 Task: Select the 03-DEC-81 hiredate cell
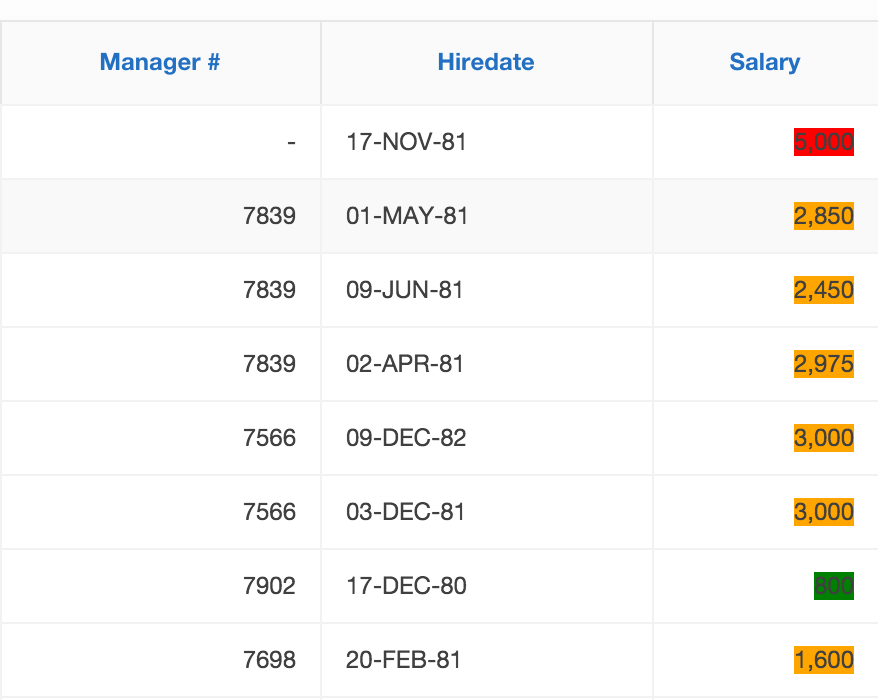[x=405, y=512]
